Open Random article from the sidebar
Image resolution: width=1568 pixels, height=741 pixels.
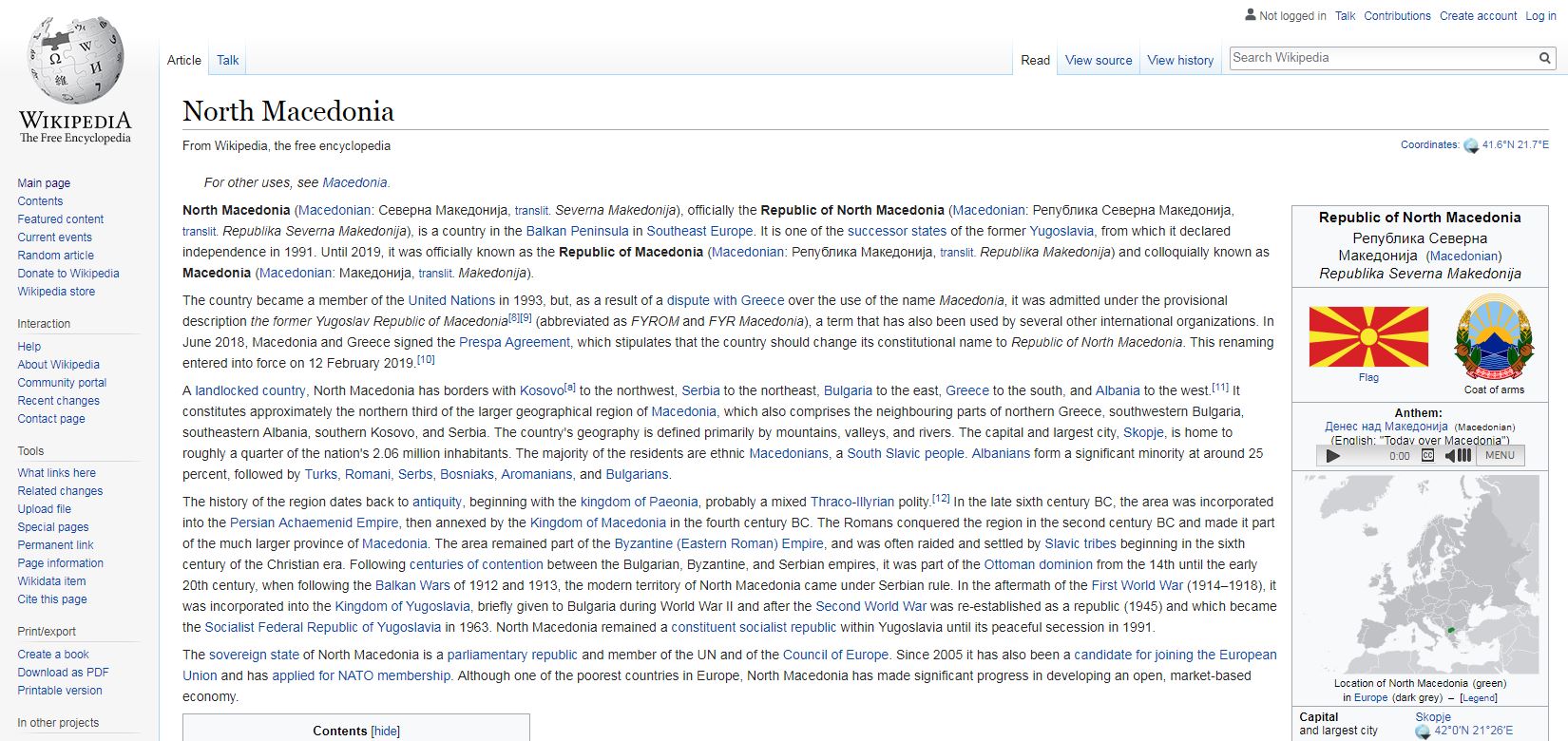pos(55,256)
